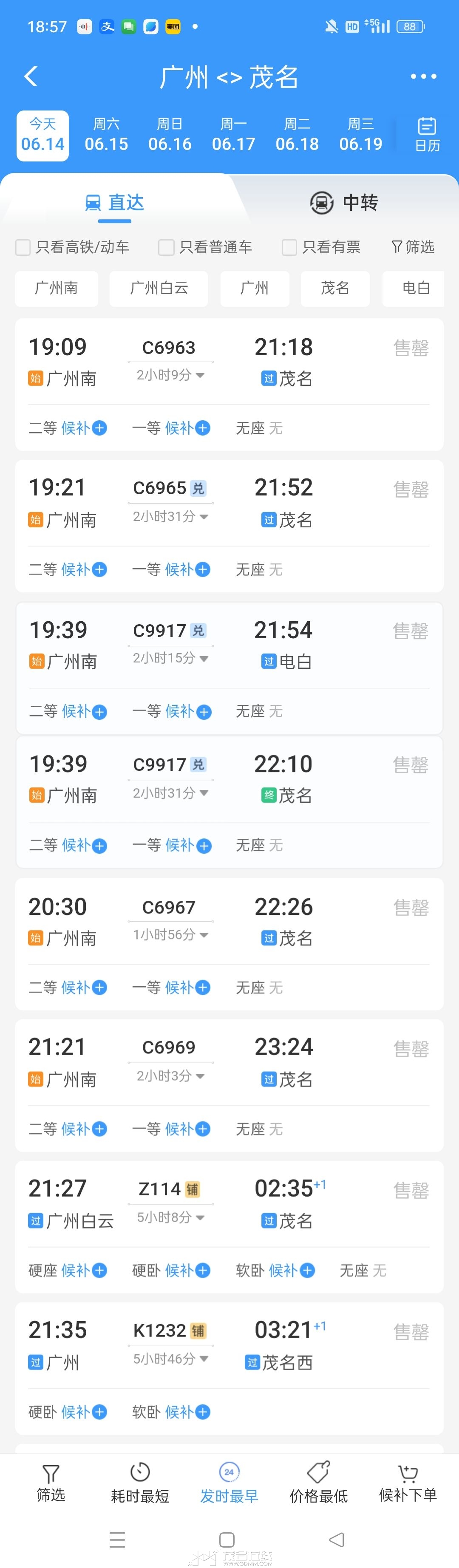This screenshot has height=1568, width=459.
Task: Select date tab 周六 06.15
Action: coord(107,135)
